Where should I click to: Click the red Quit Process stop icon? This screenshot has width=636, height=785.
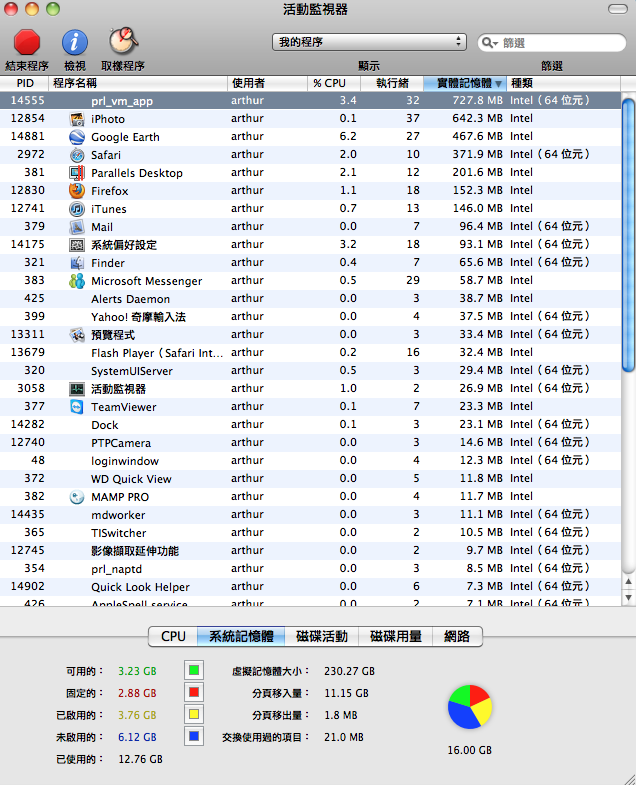click(27, 42)
